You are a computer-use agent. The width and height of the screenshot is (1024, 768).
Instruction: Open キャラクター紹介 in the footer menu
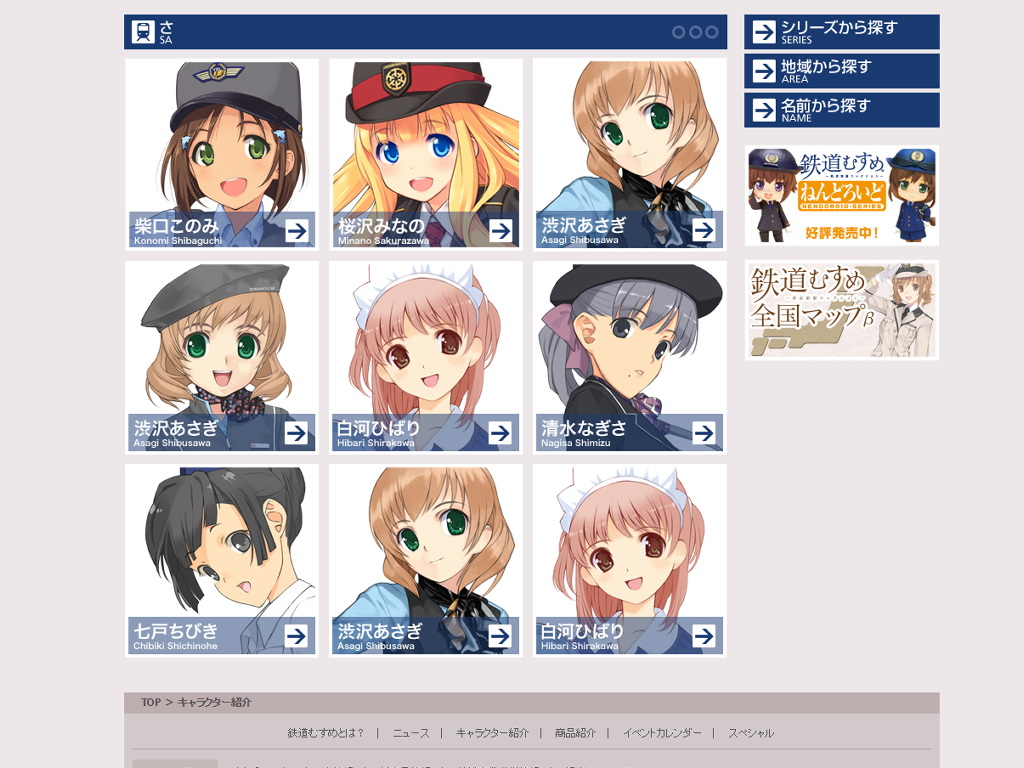pyautogui.click(x=492, y=733)
